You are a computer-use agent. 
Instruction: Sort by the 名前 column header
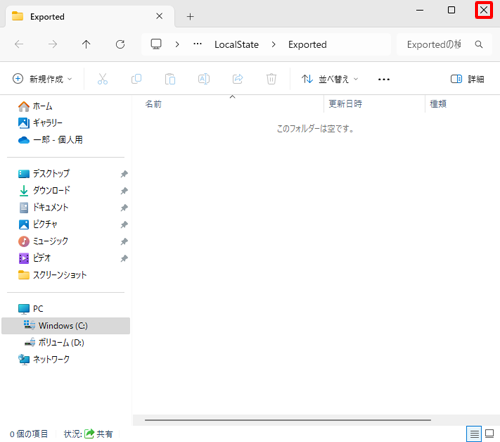pos(153,104)
